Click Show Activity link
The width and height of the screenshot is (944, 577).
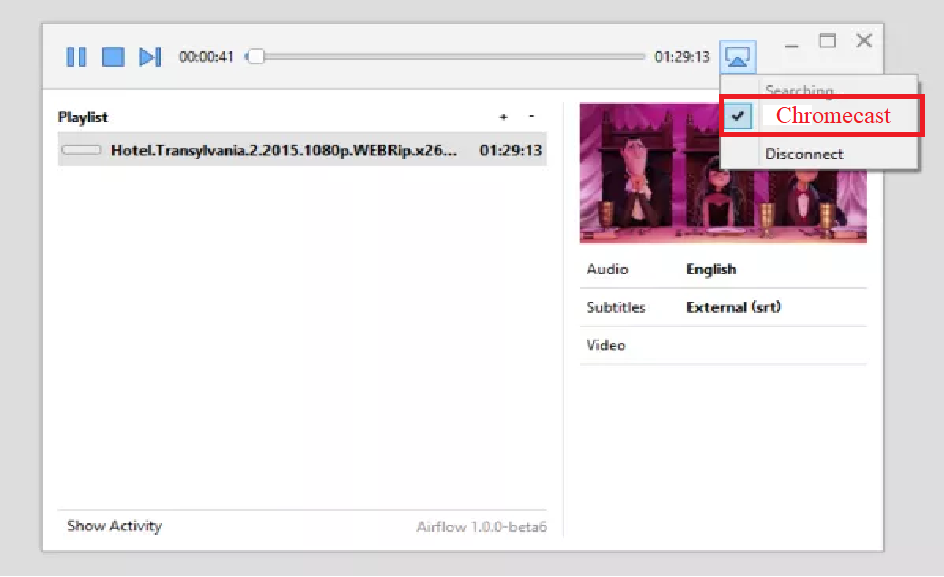click(114, 526)
